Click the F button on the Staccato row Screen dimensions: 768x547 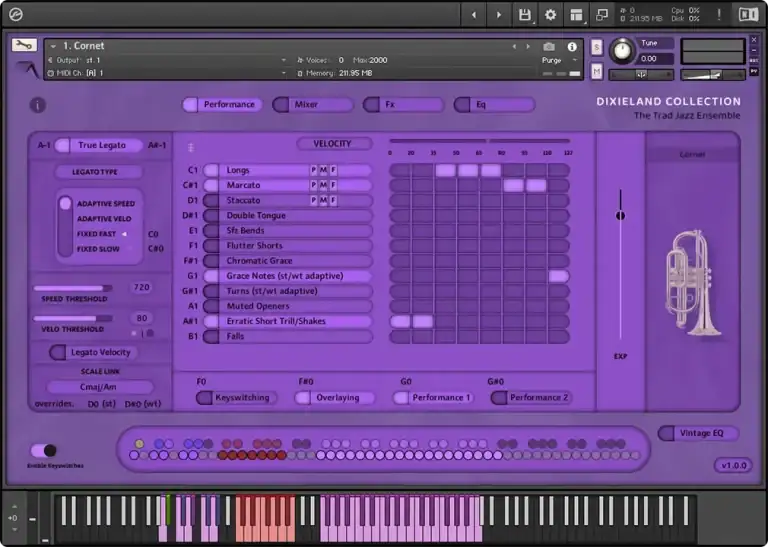coord(333,200)
